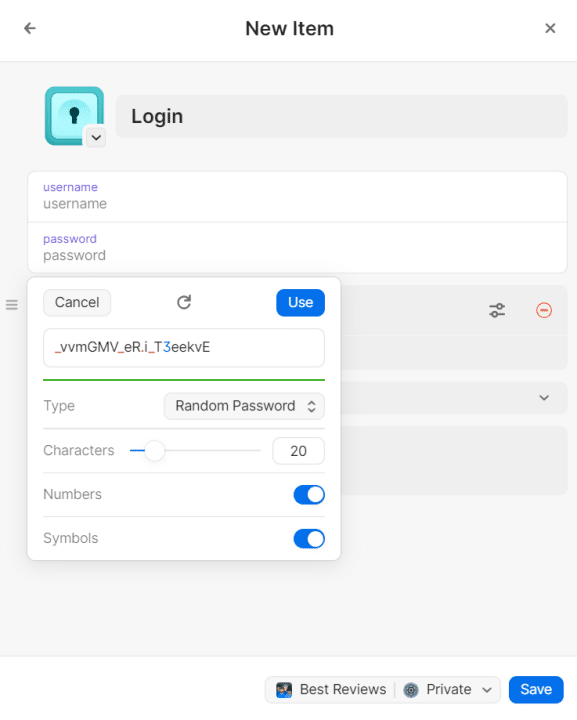Click the password input field

pos(297,248)
